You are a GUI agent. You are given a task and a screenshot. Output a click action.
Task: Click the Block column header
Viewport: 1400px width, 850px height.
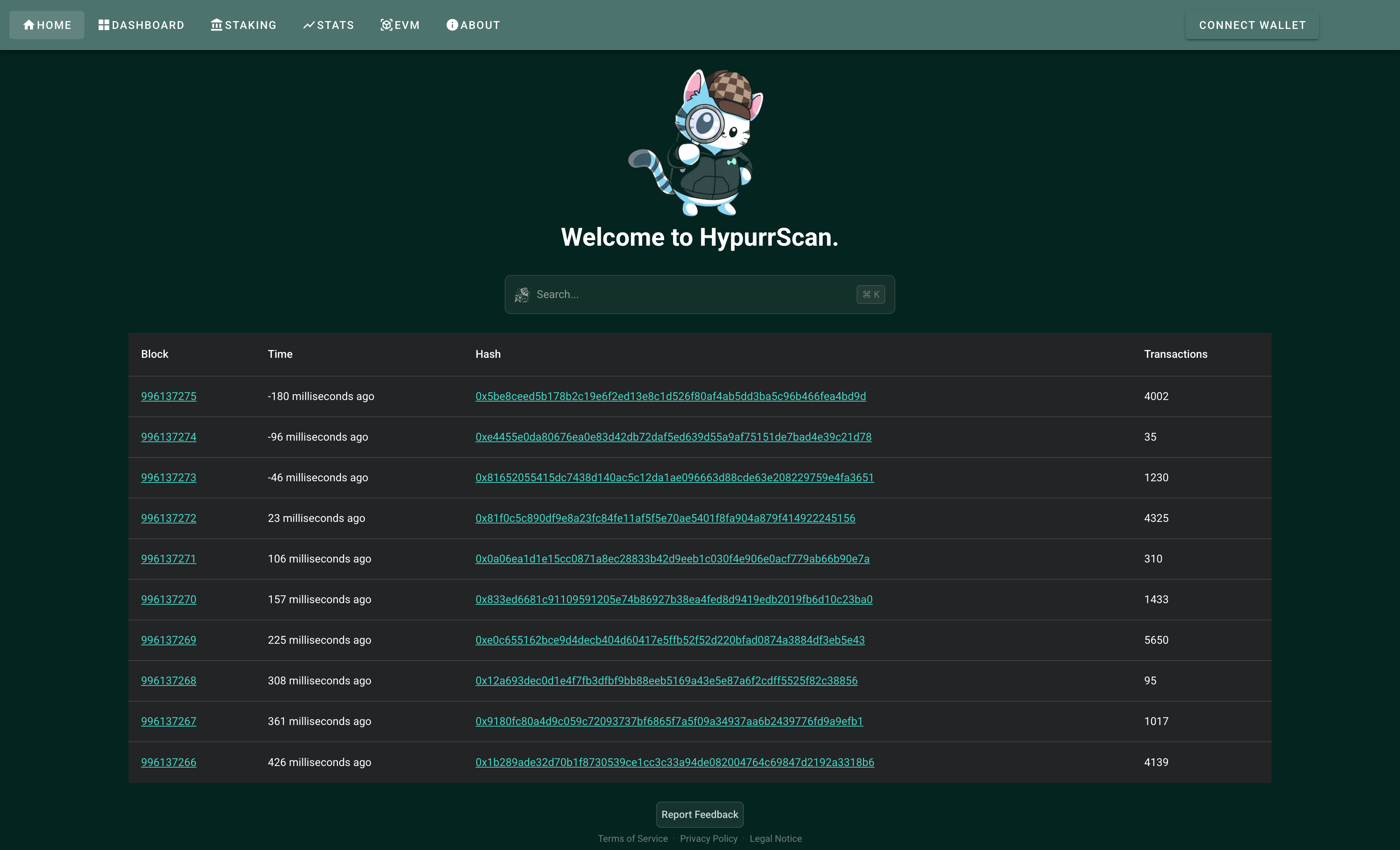[x=155, y=354]
